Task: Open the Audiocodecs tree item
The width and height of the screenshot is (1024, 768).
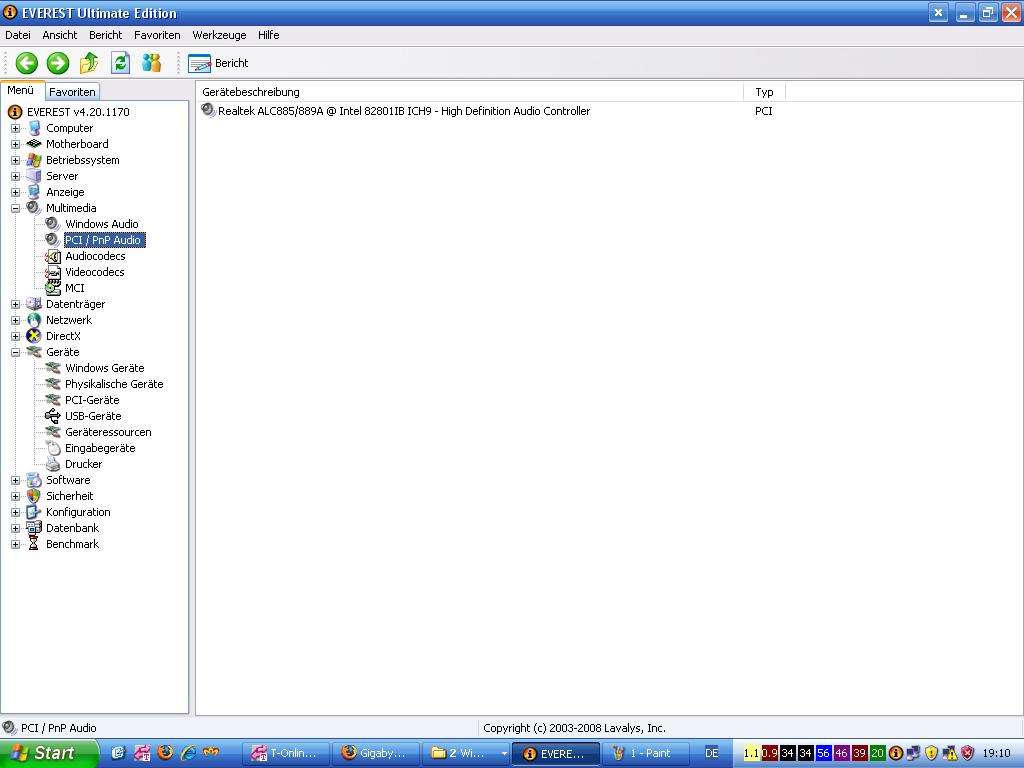Action: click(95, 256)
